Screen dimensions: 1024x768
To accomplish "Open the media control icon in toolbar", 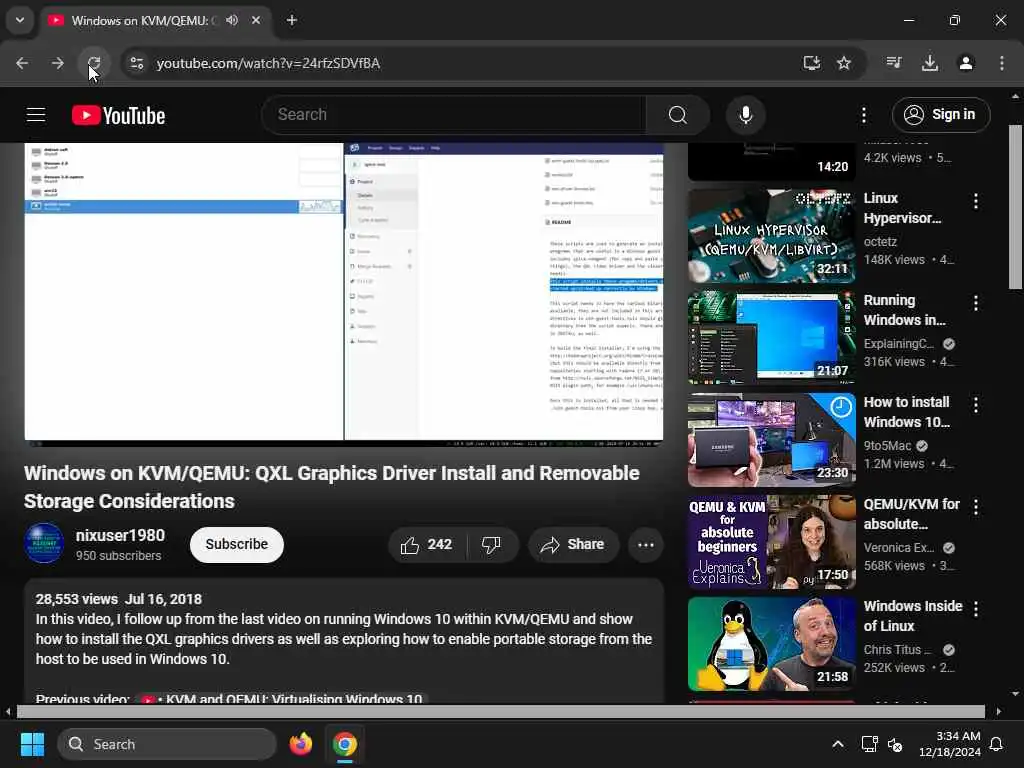I will (x=894, y=63).
